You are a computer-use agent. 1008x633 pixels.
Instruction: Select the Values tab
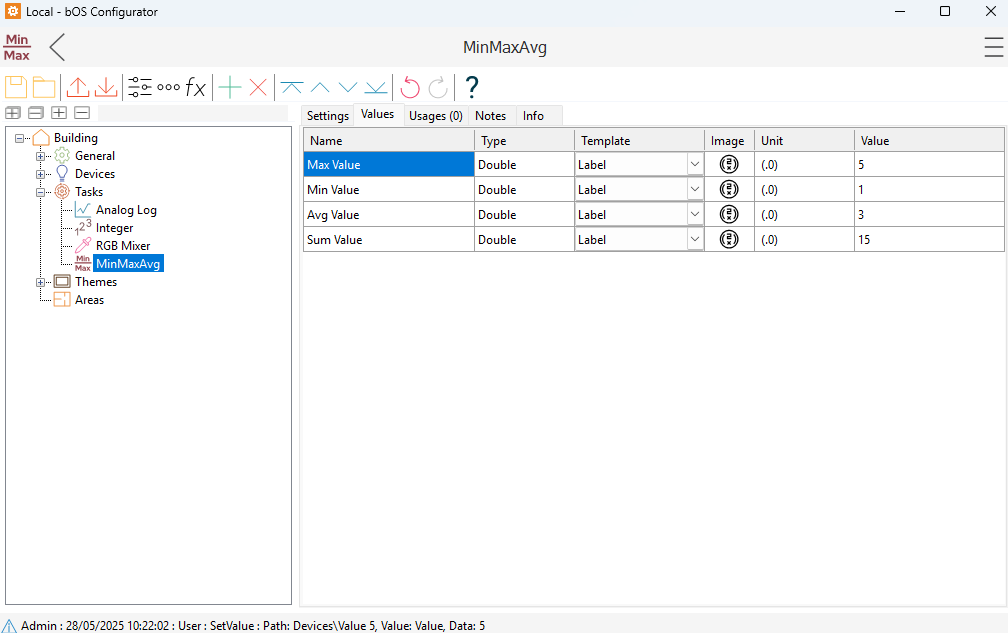click(377, 114)
